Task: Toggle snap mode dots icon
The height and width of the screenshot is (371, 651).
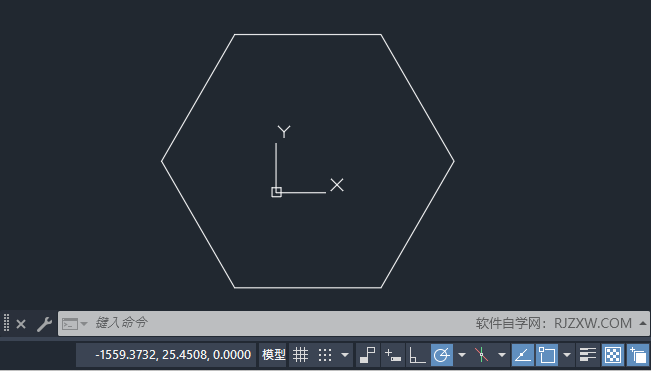Action: [x=325, y=355]
